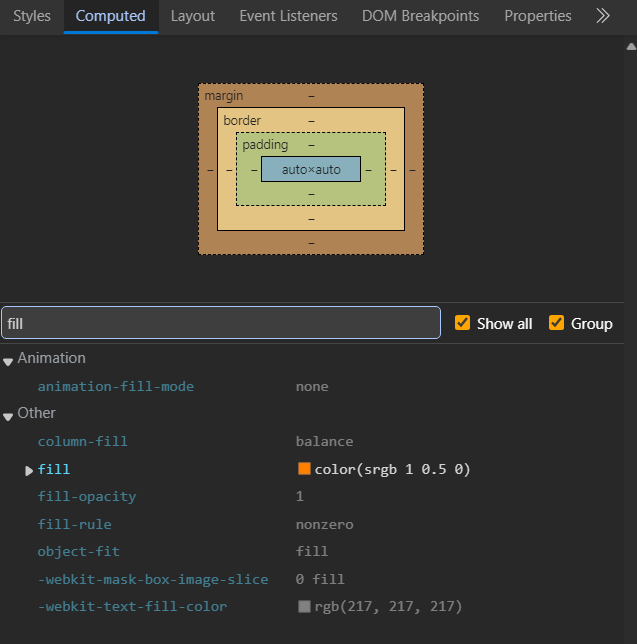Open the Event Listeners tab
Viewport: 637px width, 644px height.
click(x=288, y=16)
